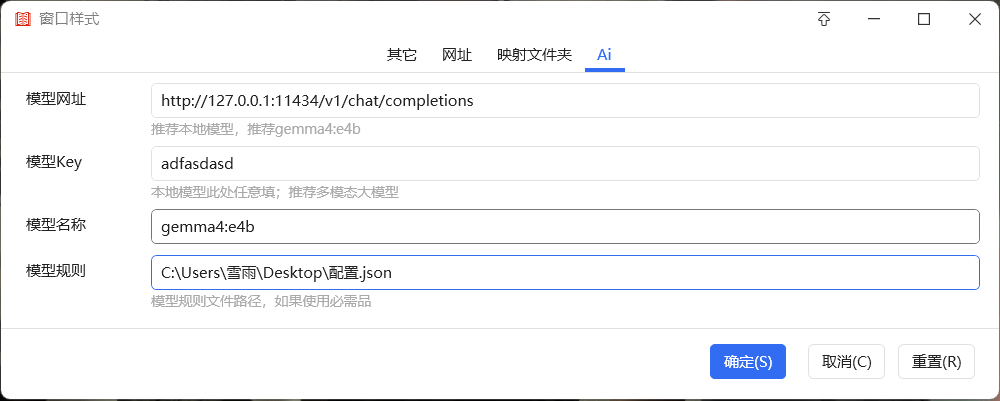Minimize the 窗口样式 window
Viewport: 1000px width, 401px height.
[874, 19]
